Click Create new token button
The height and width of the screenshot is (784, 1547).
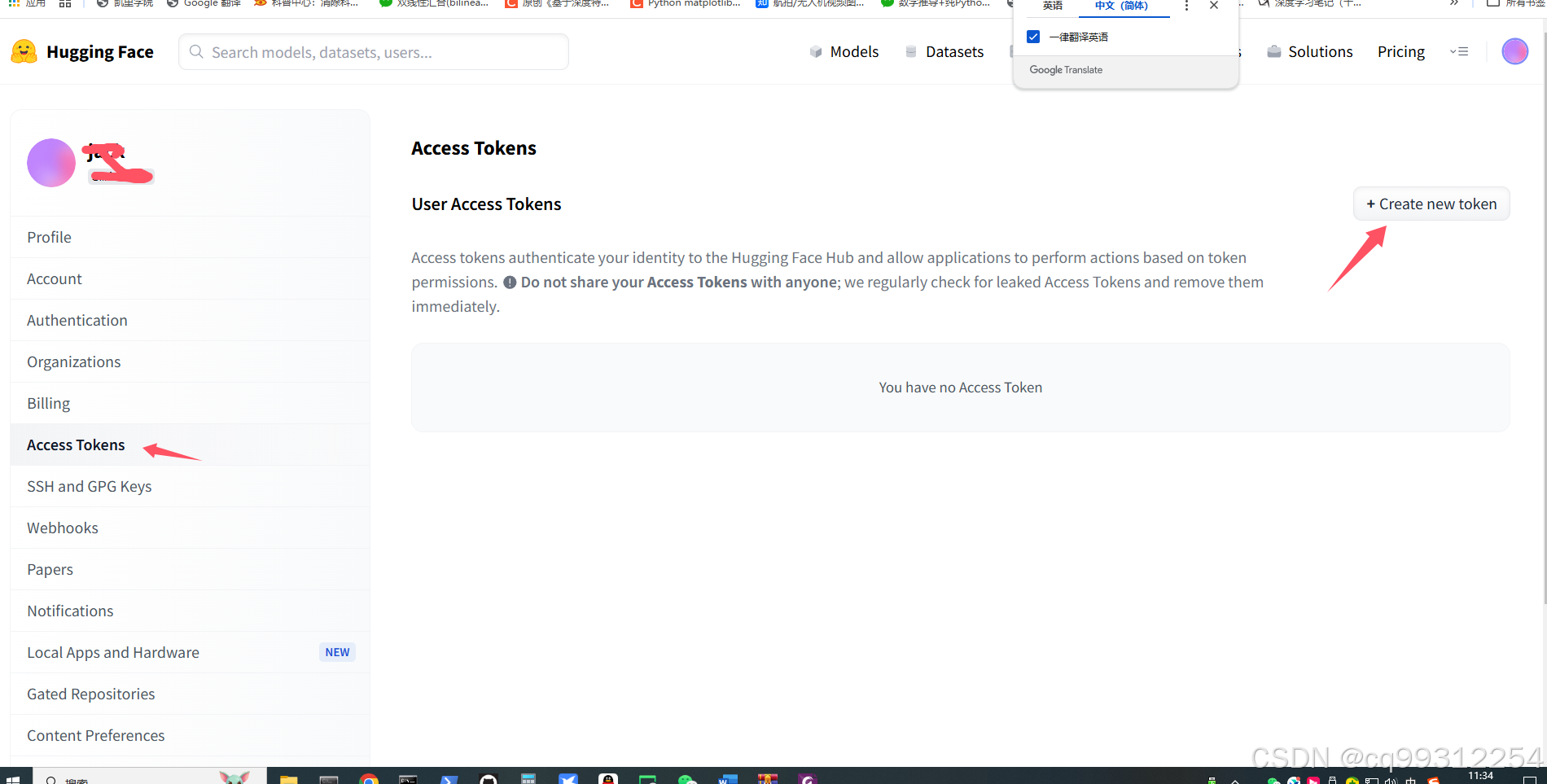[x=1431, y=204]
